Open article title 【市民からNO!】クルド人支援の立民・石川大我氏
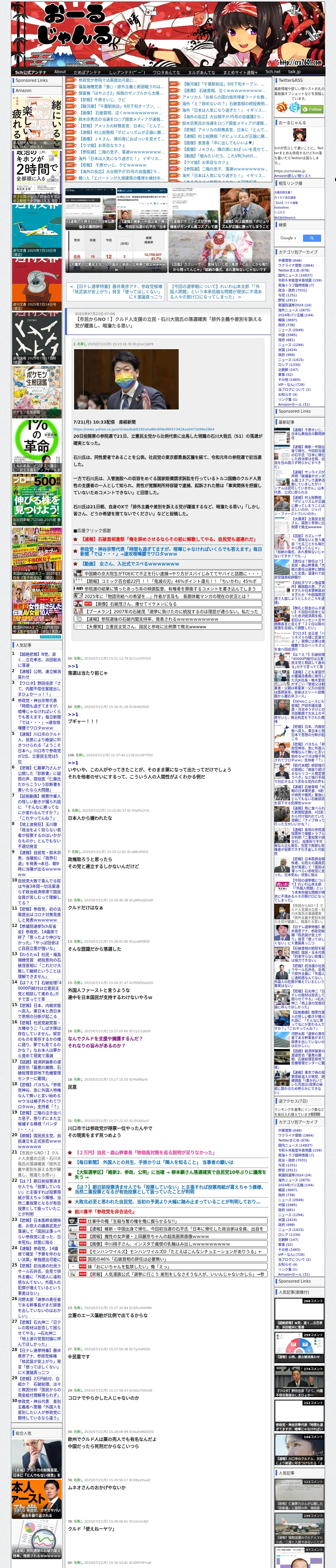The width and height of the screenshot is (336, 1568). pyautogui.click(x=169, y=322)
